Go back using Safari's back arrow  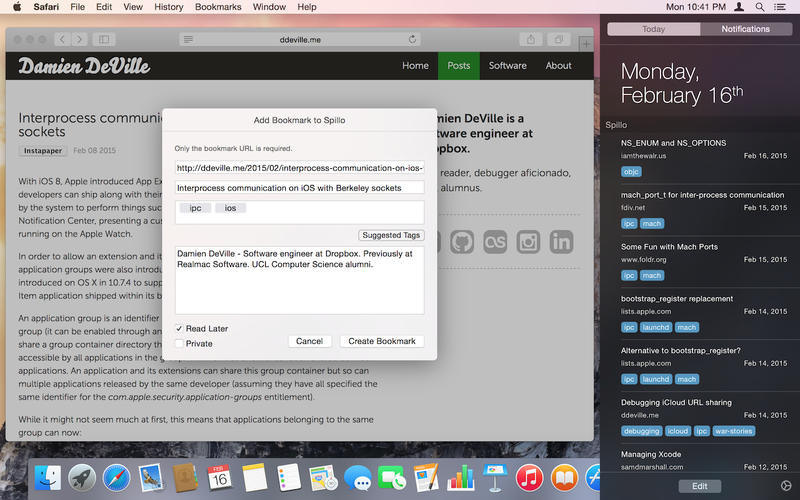(62, 39)
